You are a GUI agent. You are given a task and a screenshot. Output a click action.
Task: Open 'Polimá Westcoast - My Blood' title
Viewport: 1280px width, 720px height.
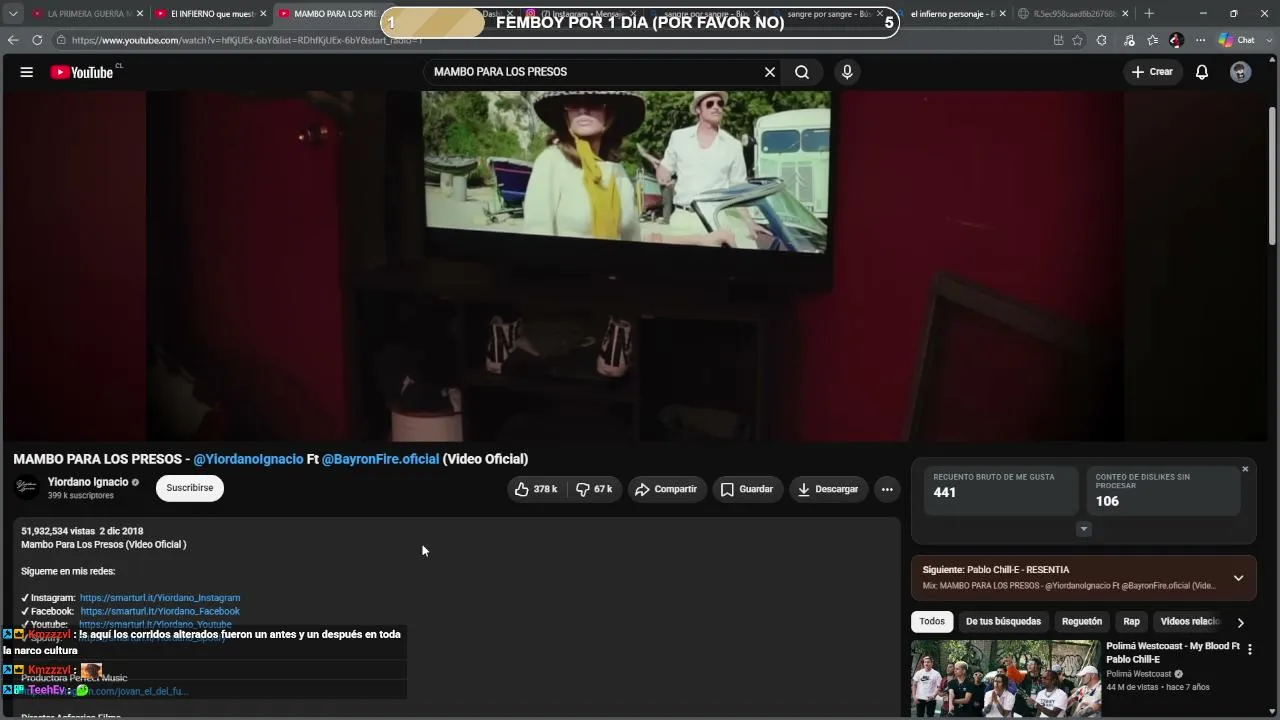(x=1173, y=652)
